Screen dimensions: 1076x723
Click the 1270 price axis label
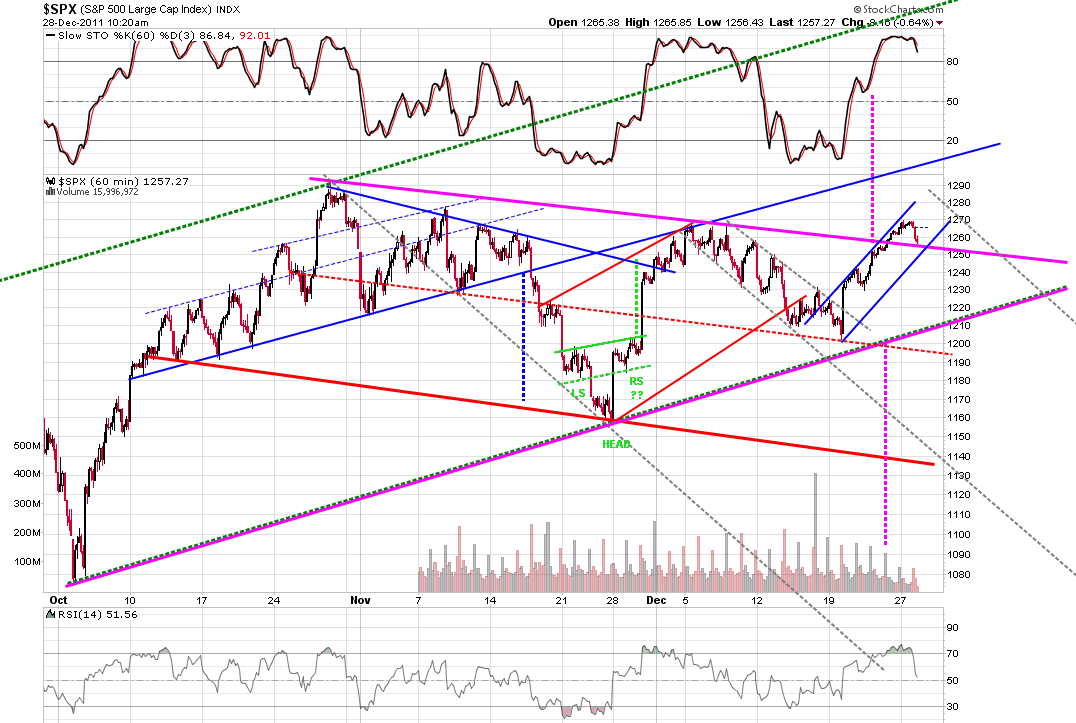(x=959, y=220)
